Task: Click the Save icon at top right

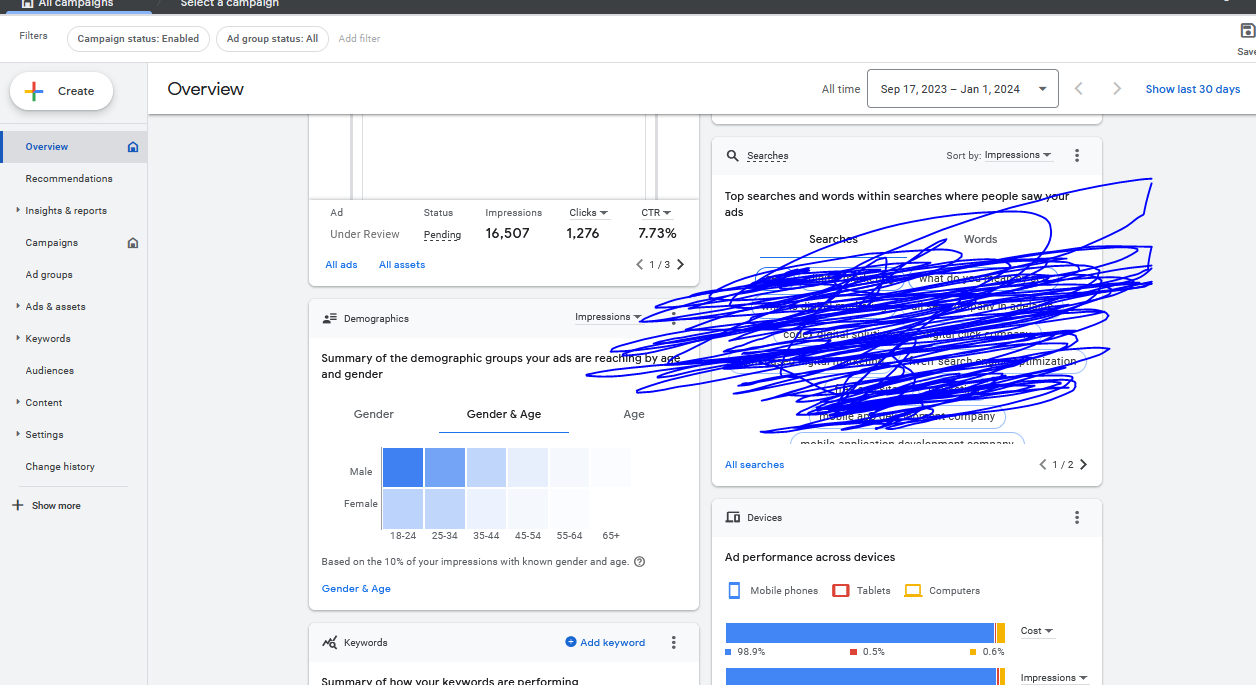Action: [x=1246, y=32]
